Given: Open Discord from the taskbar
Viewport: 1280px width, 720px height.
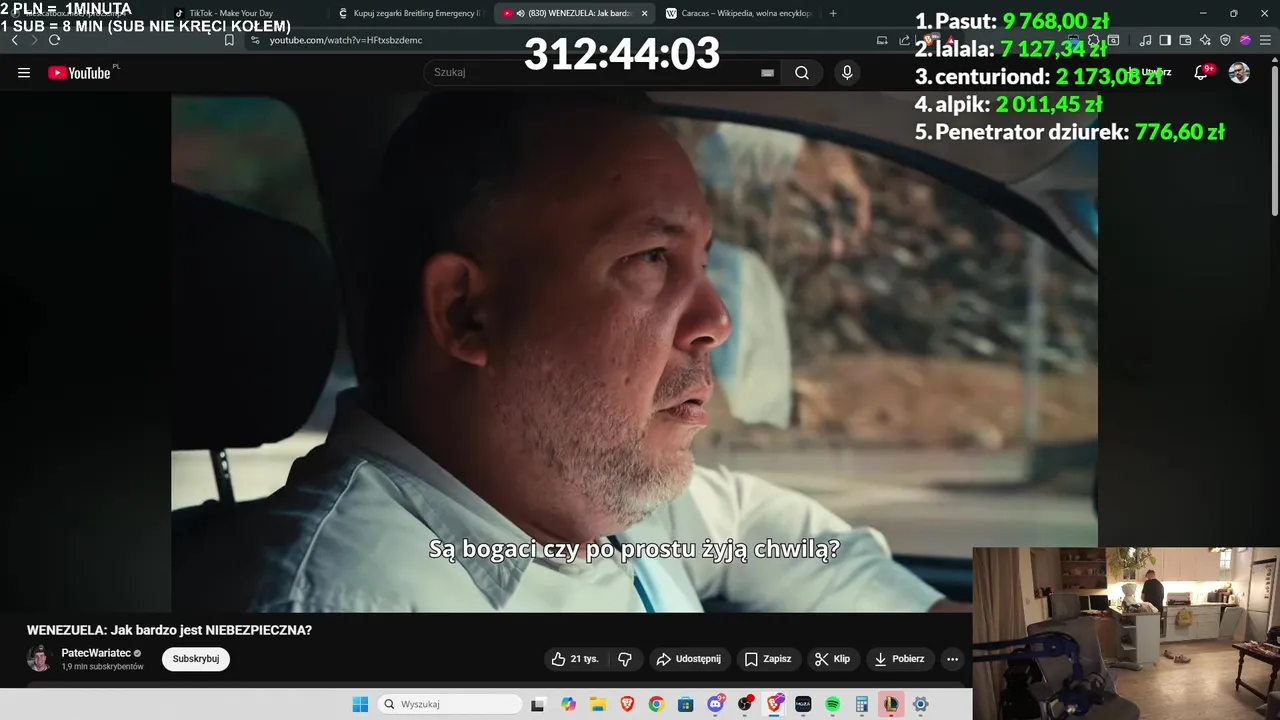Looking at the screenshot, I should [716, 704].
